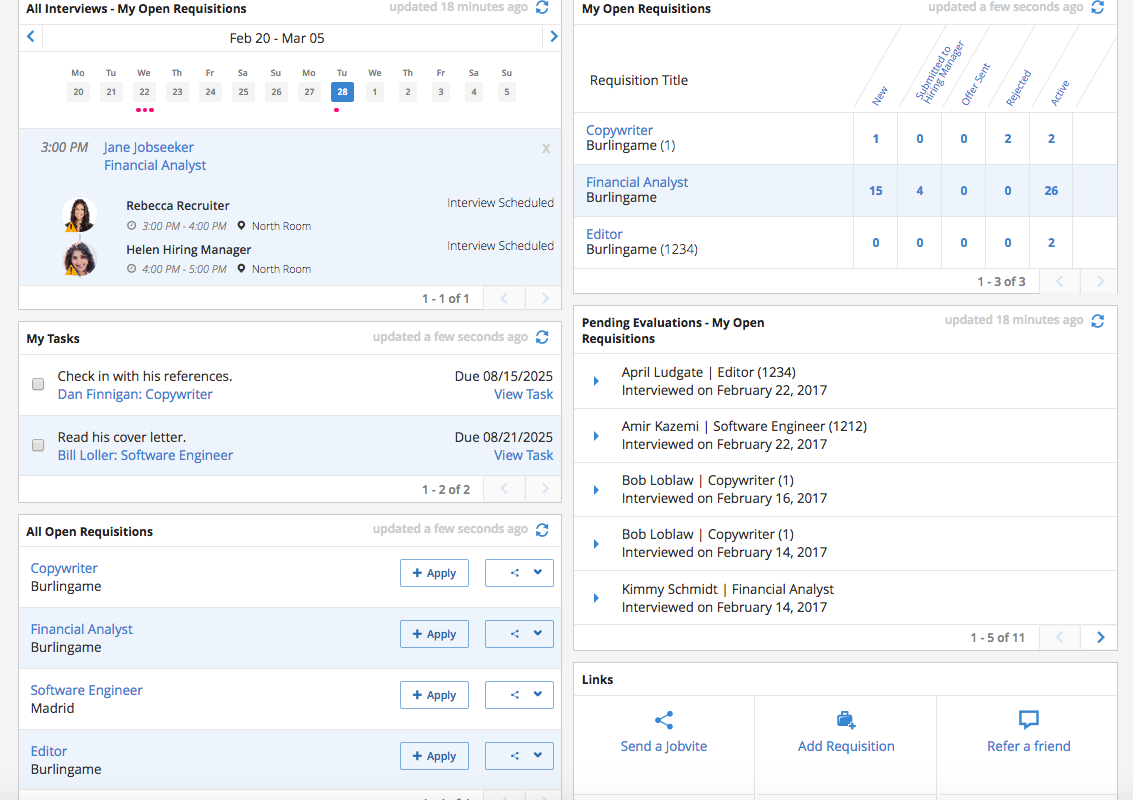Apply to the Financial Analyst requisition
Image resolution: width=1133 pixels, height=800 pixels.
[x=434, y=634]
